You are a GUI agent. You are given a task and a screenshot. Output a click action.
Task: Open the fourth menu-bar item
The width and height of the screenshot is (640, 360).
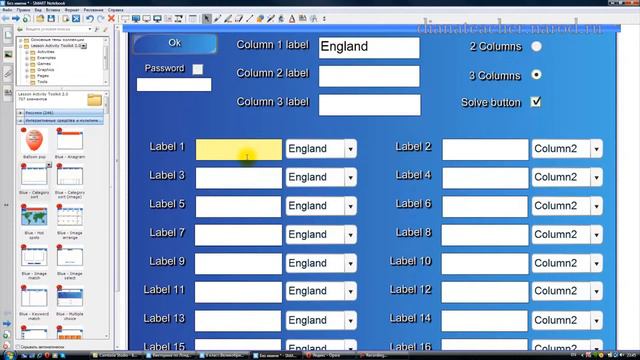click(x=53, y=10)
